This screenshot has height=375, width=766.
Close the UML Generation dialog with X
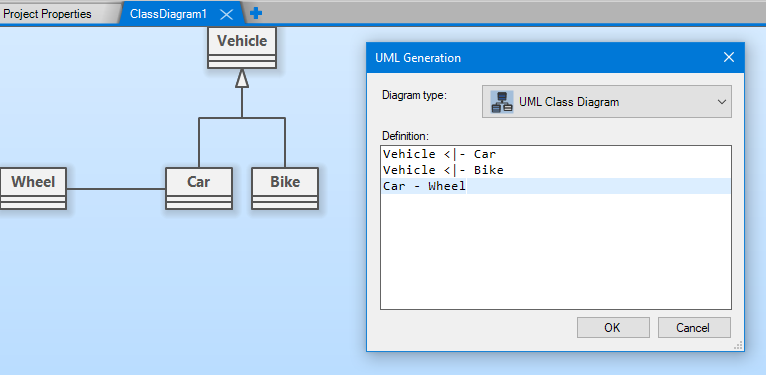pyautogui.click(x=728, y=58)
